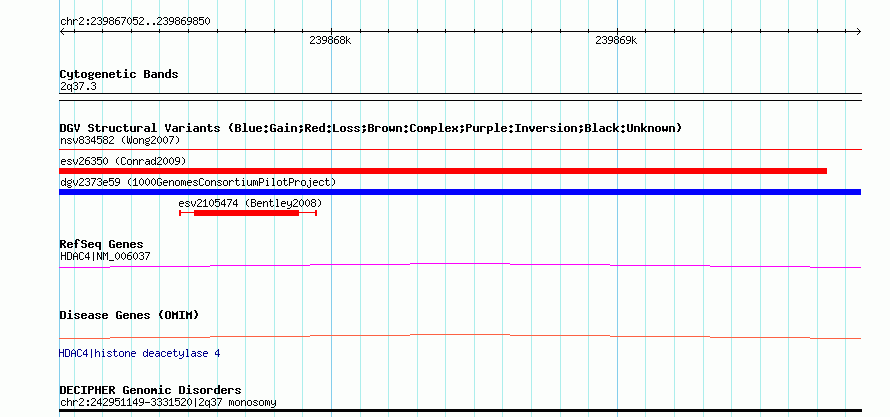Open the dgv2373e59 1000GenomesConsortiumPilotProject label
Image resolution: width=890 pixels, height=417 pixels.
(198, 182)
